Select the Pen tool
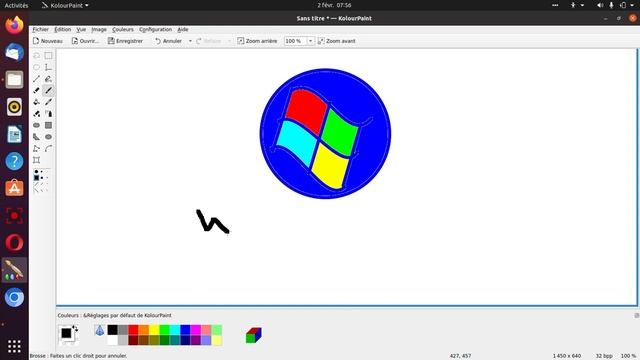 tap(49, 79)
